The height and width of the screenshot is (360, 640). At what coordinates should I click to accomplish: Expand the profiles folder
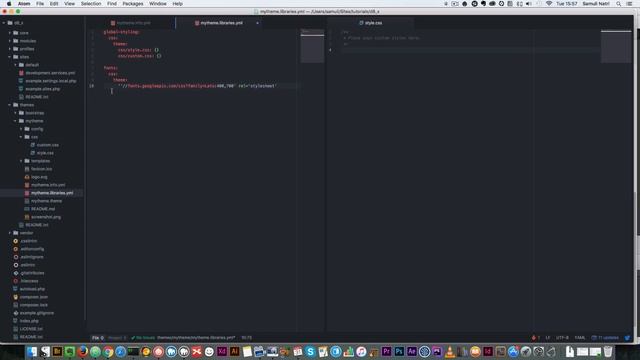(x=27, y=49)
